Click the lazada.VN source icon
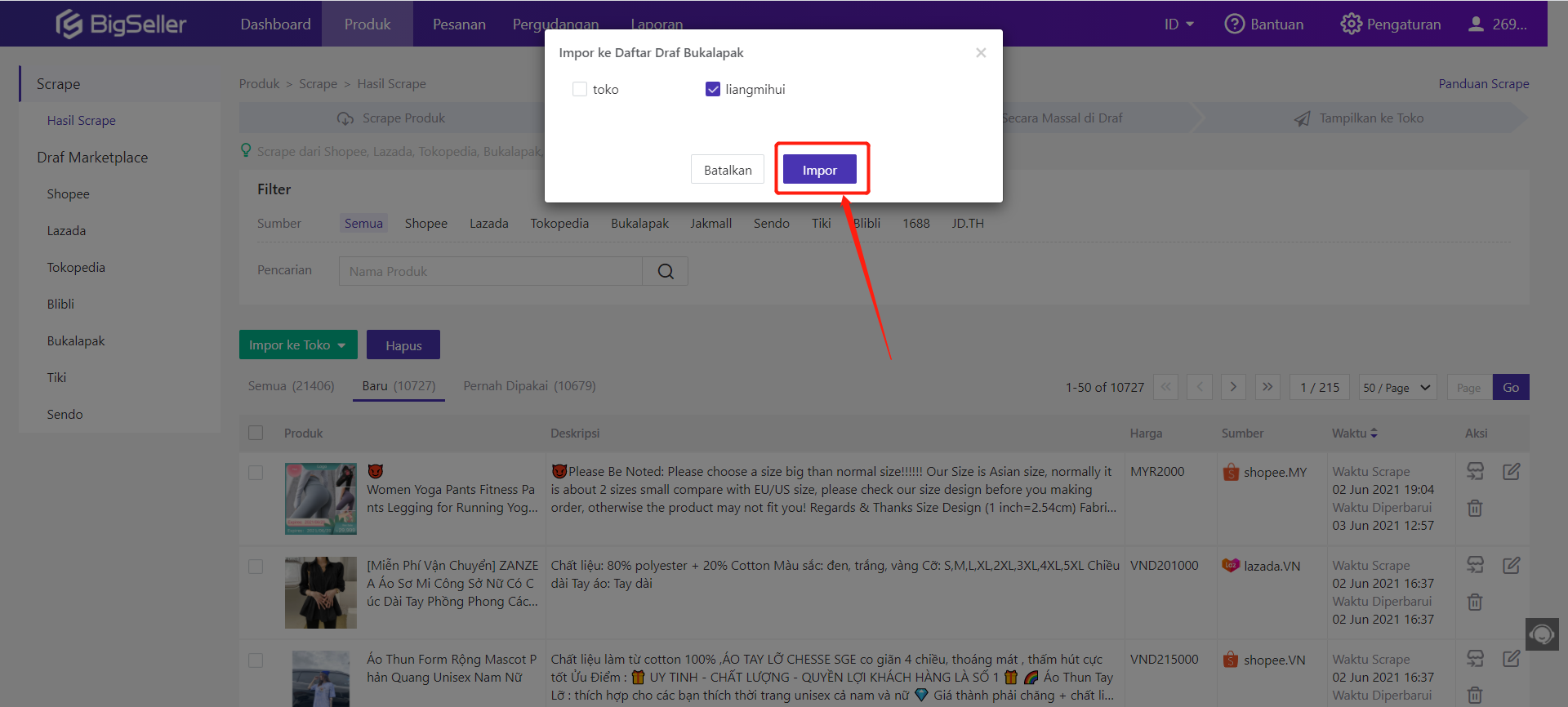Image resolution: width=1568 pixels, height=707 pixels. point(1231,565)
